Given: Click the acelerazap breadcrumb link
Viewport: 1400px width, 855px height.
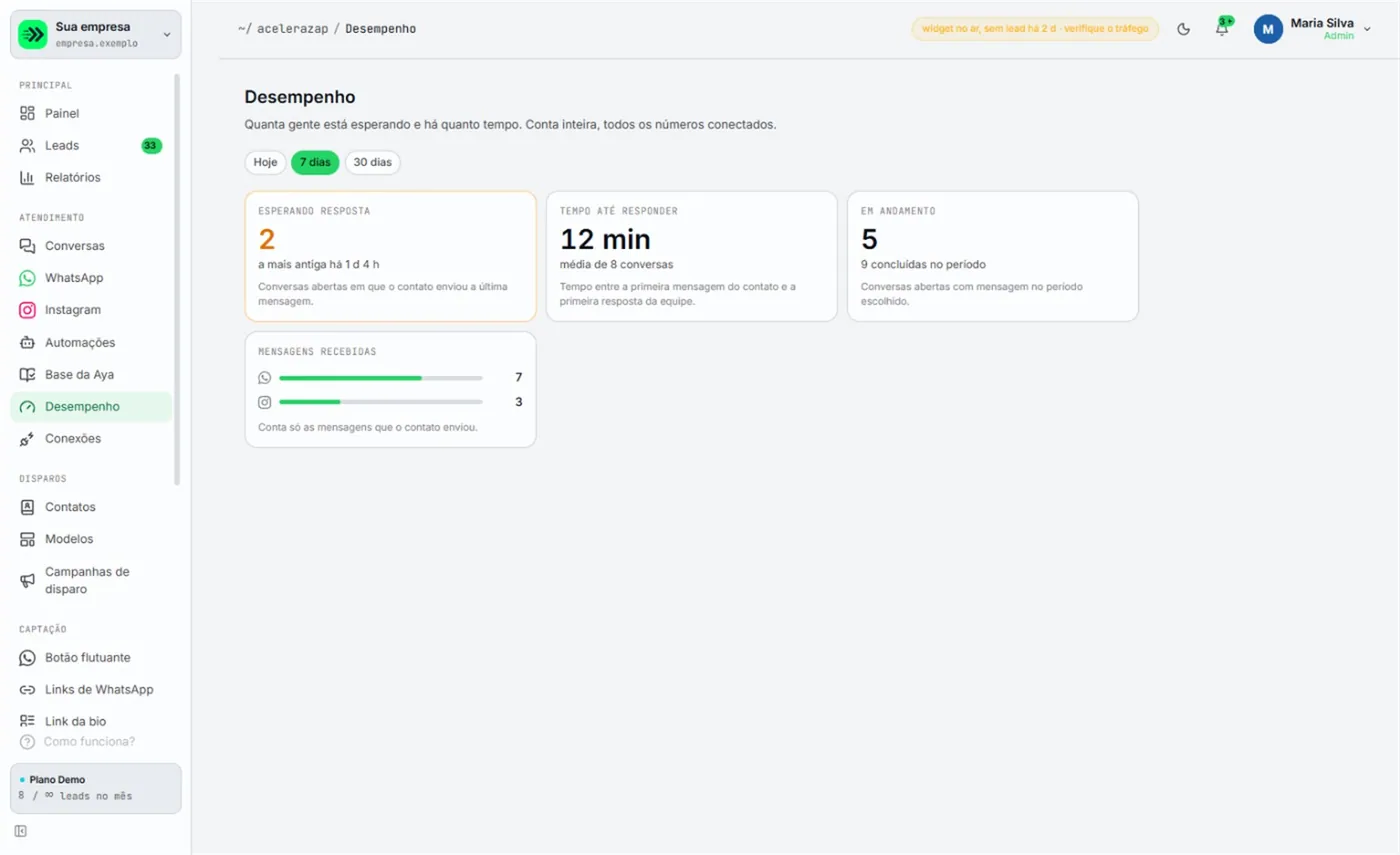Looking at the screenshot, I should pos(292,29).
